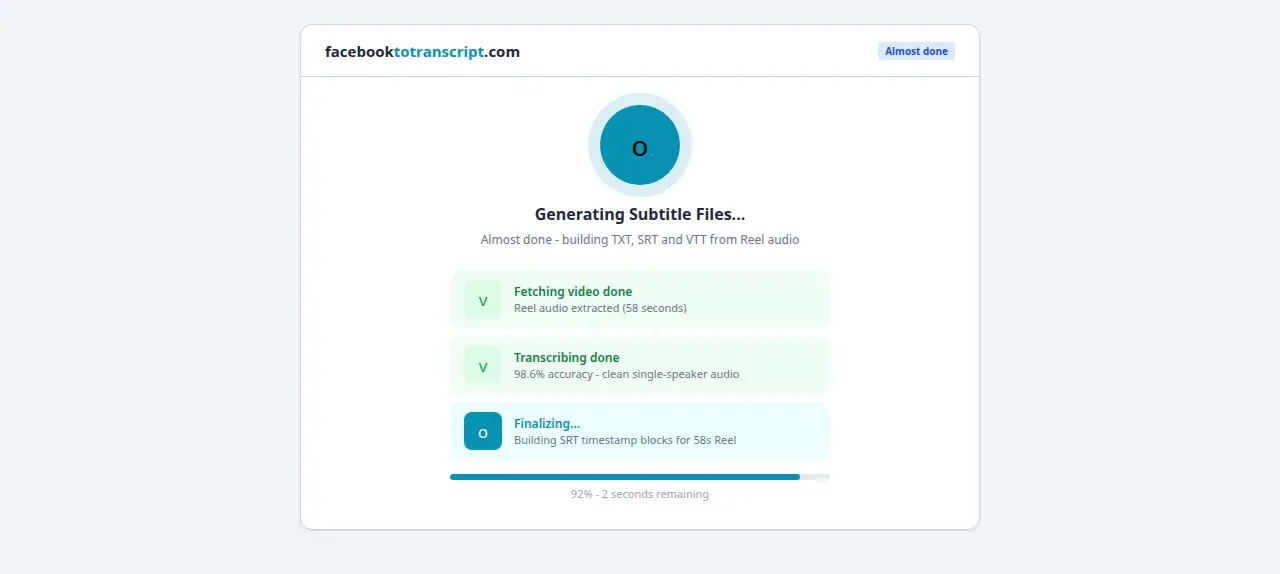Screen dimensions: 1280x574
Task: Click Building SRT timestamp blocks text
Action: pos(625,440)
